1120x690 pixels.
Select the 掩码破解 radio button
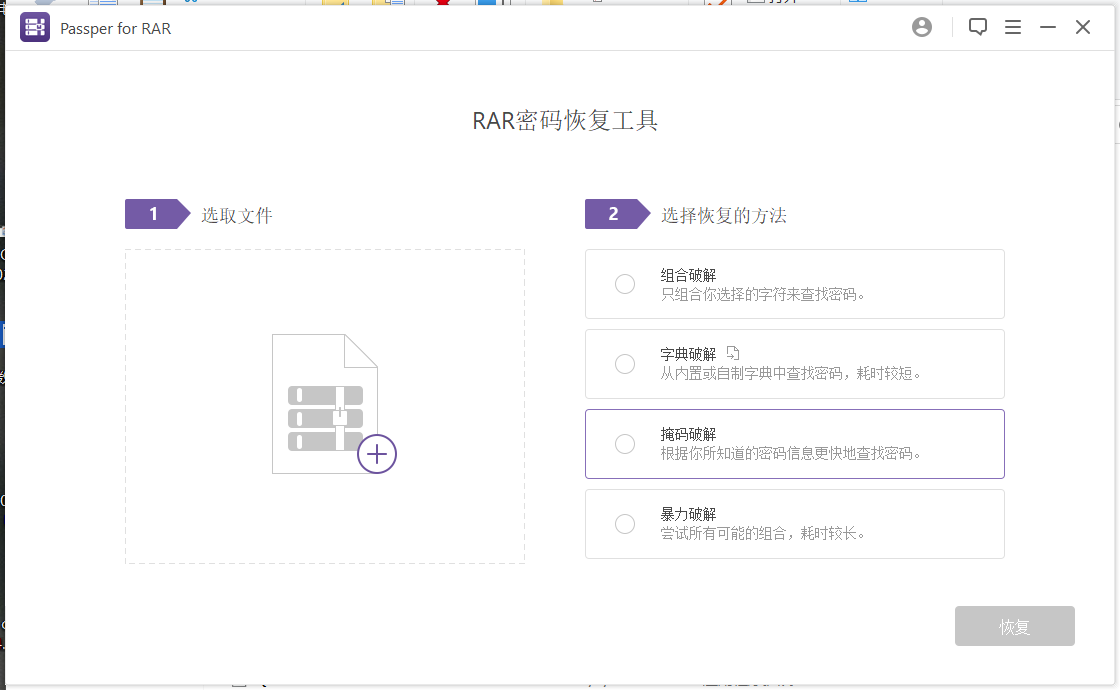coord(625,444)
